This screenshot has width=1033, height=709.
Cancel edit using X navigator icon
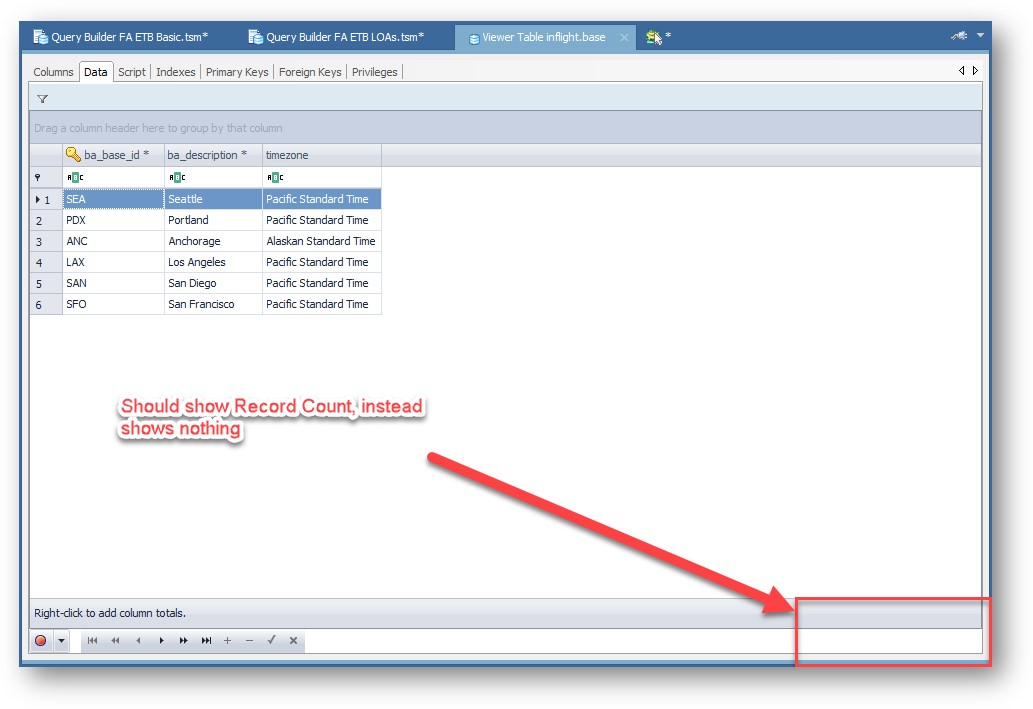click(293, 640)
